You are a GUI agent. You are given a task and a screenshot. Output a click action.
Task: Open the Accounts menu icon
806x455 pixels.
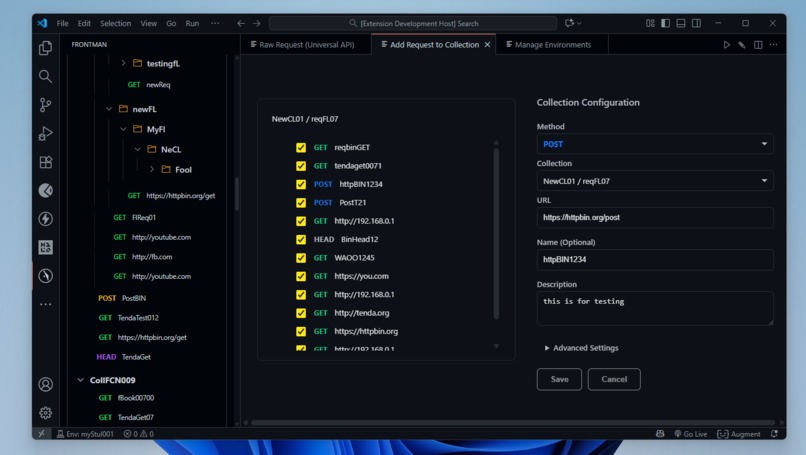[45, 385]
